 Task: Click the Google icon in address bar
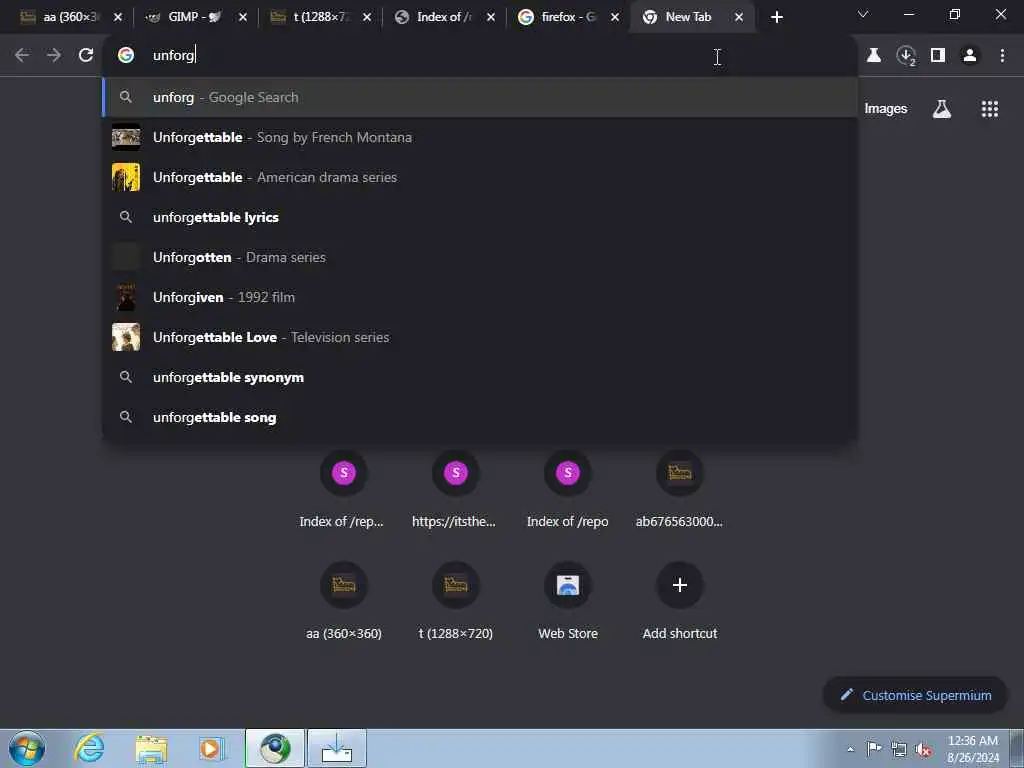(126, 56)
